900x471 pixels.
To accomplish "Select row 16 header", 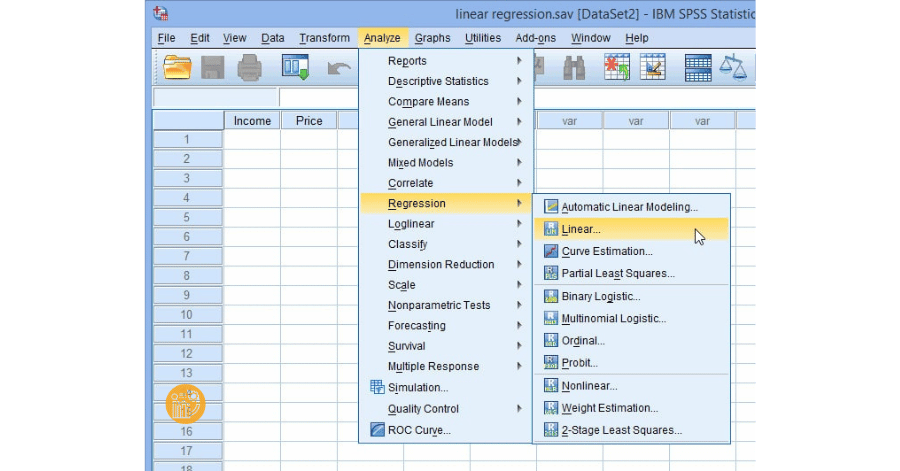I will coord(187,431).
